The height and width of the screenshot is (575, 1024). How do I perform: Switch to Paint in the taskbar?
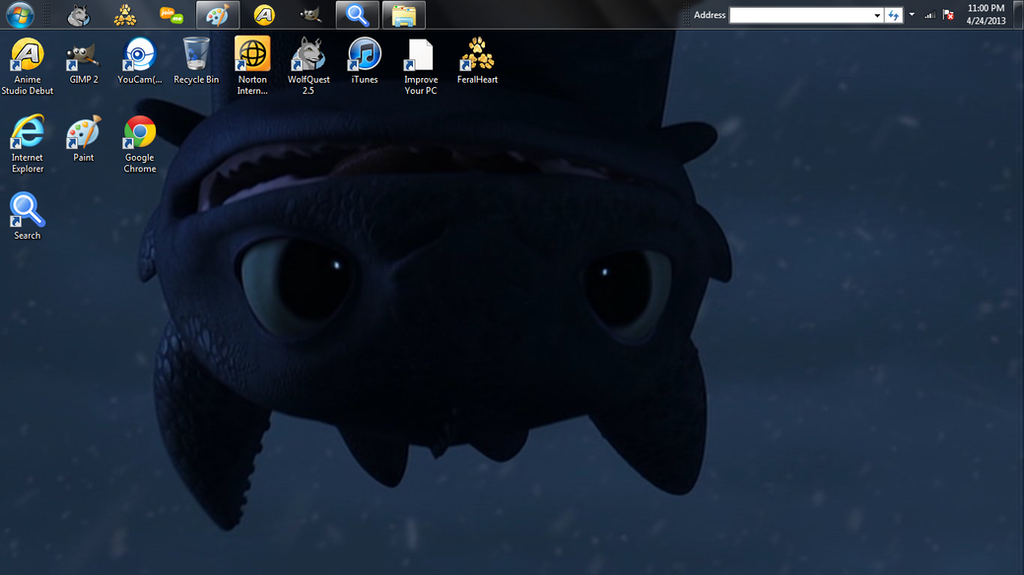[217, 14]
